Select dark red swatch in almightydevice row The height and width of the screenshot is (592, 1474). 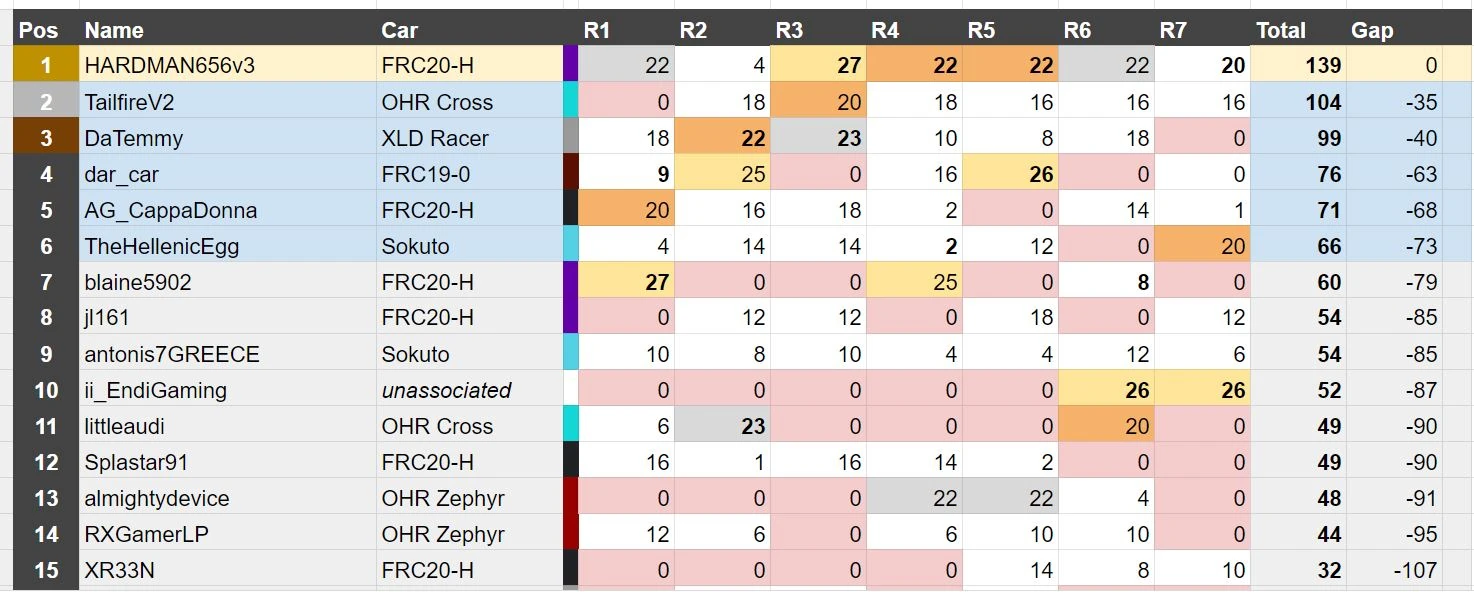pyautogui.click(x=571, y=498)
